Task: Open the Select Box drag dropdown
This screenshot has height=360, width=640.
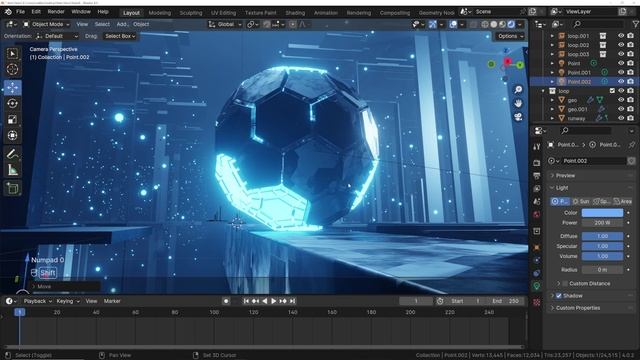Action: point(120,36)
